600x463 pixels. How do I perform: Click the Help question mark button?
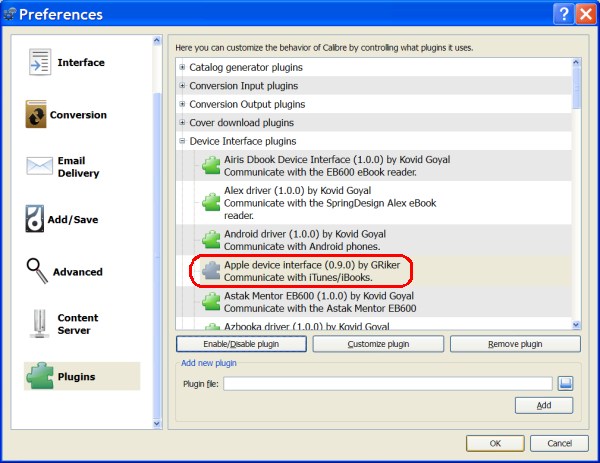[563, 14]
